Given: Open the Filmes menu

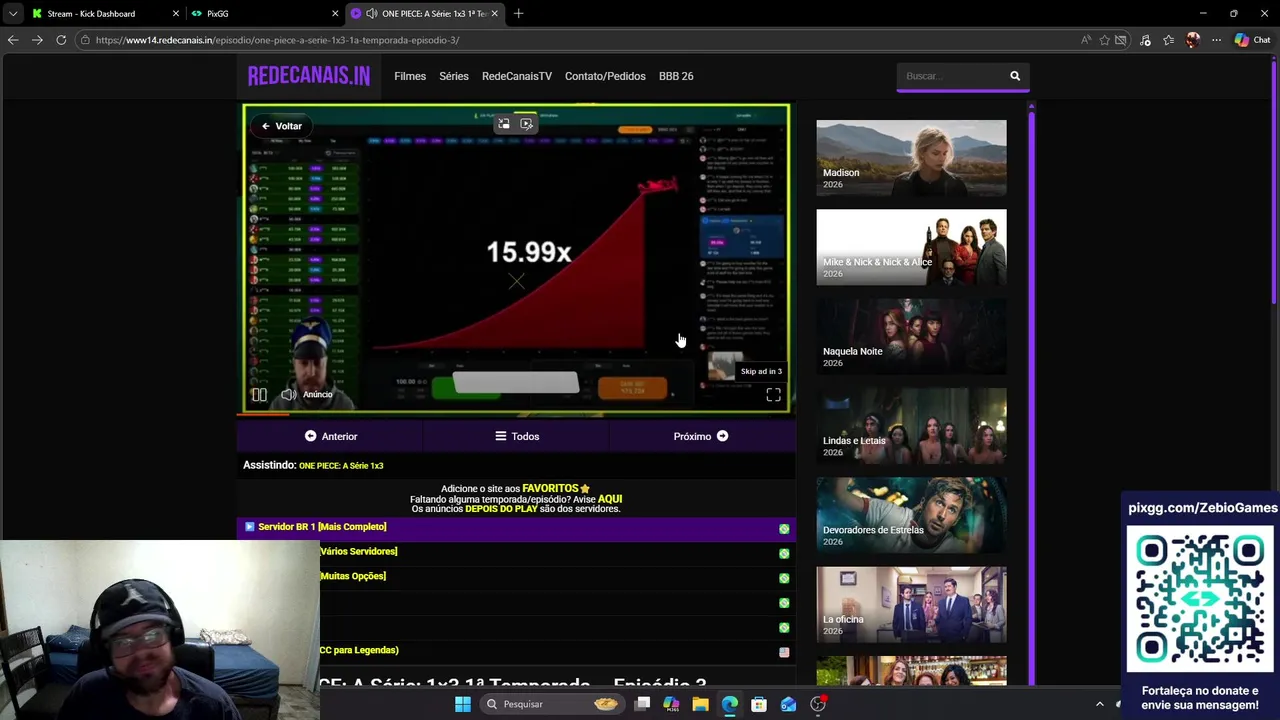Looking at the screenshot, I should click(410, 76).
